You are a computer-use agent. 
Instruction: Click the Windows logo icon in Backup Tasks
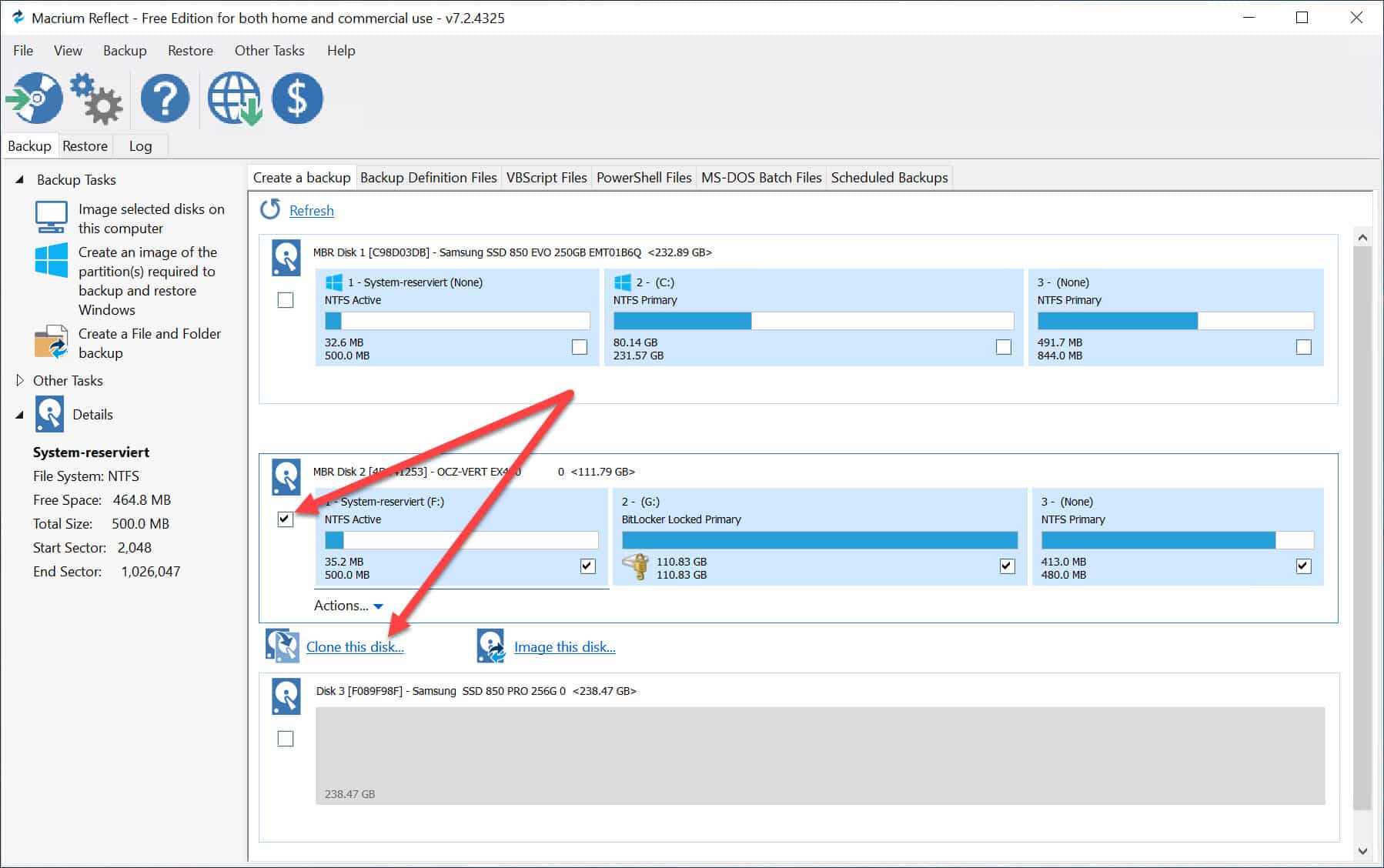pos(51,260)
